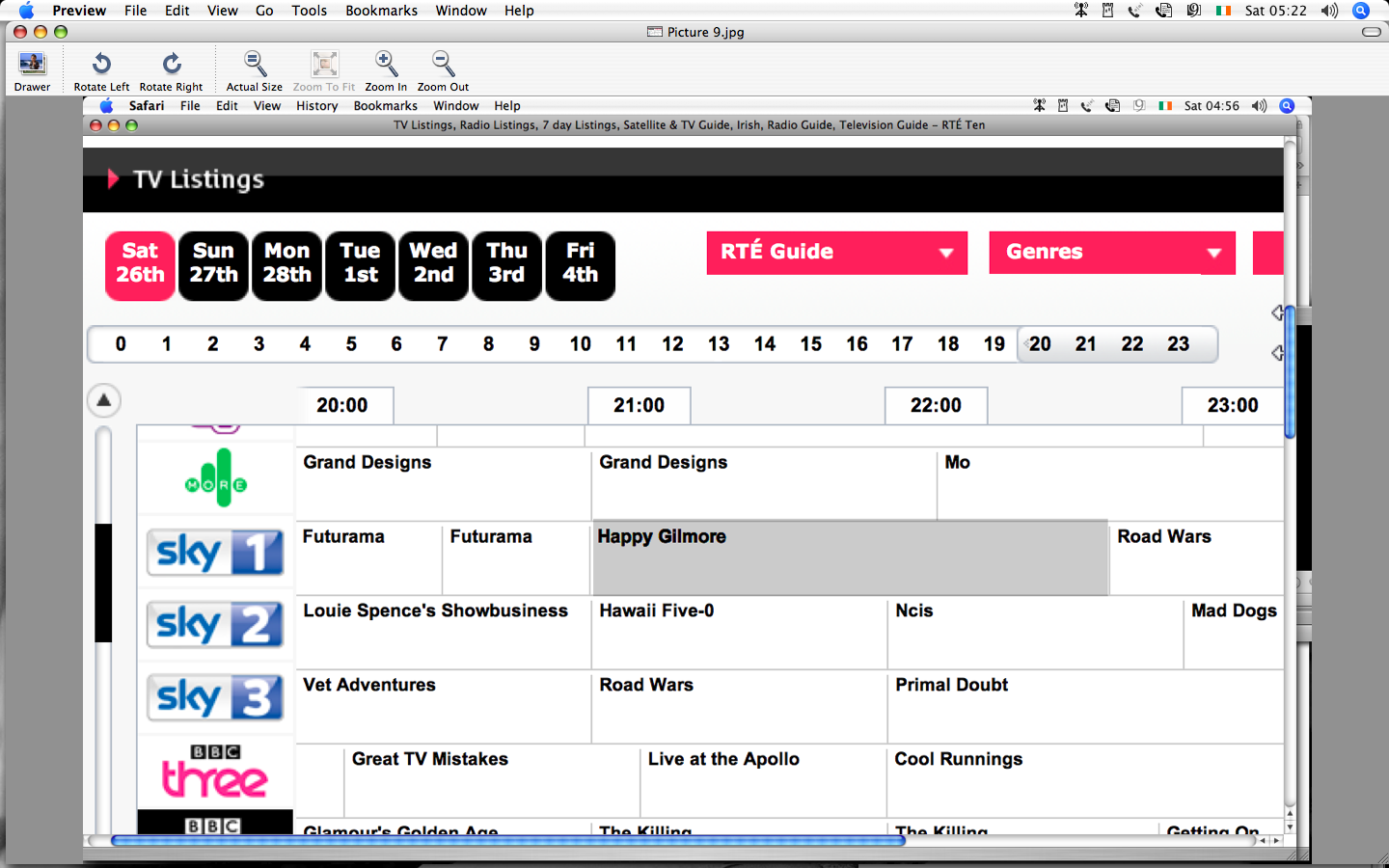The height and width of the screenshot is (868, 1389).
Task: Open the Drawer in Preview toolbar
Action: coord(32,65)
